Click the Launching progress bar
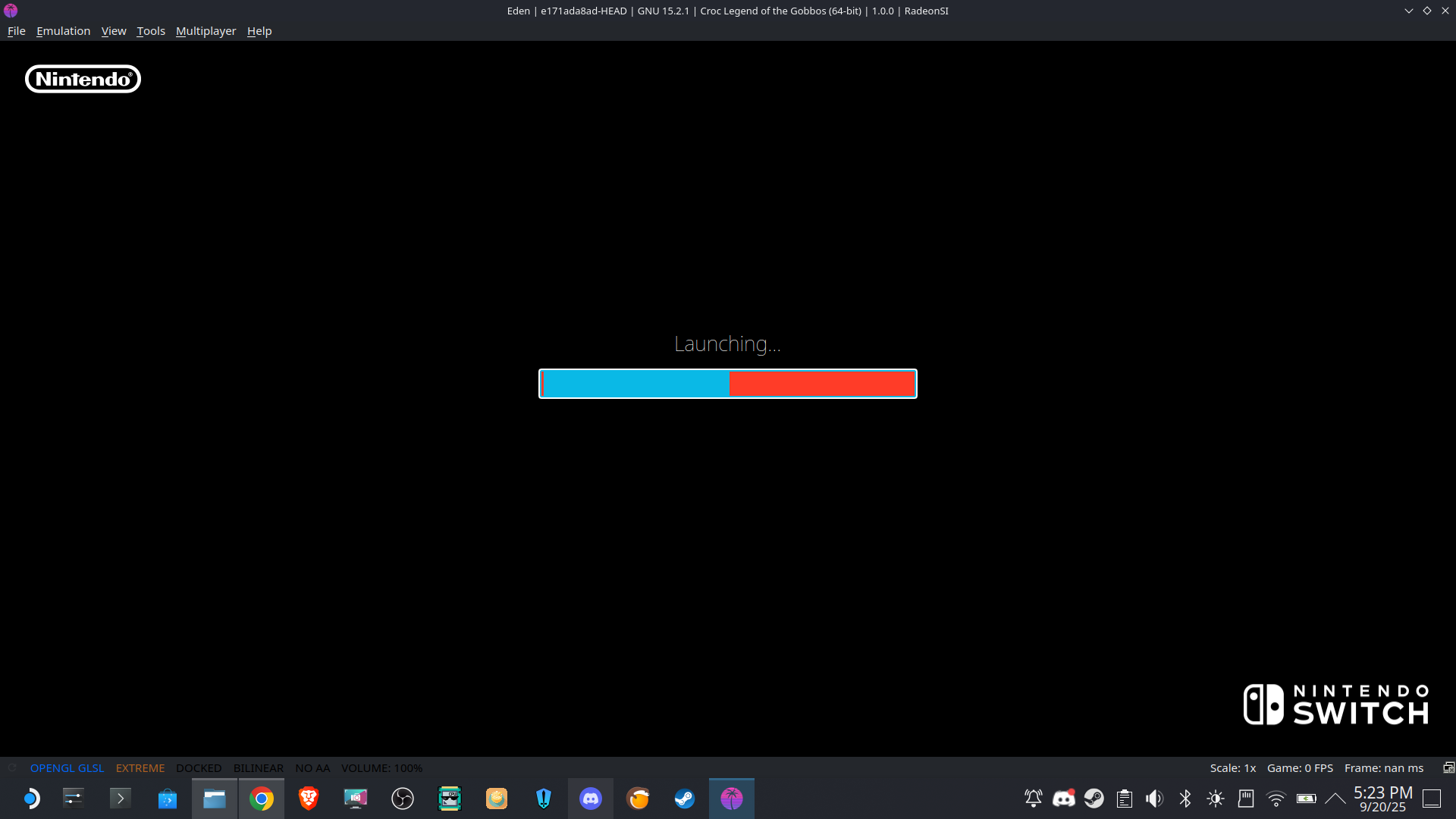Screen dimensions: 1456x819 [x=727, y=384]
